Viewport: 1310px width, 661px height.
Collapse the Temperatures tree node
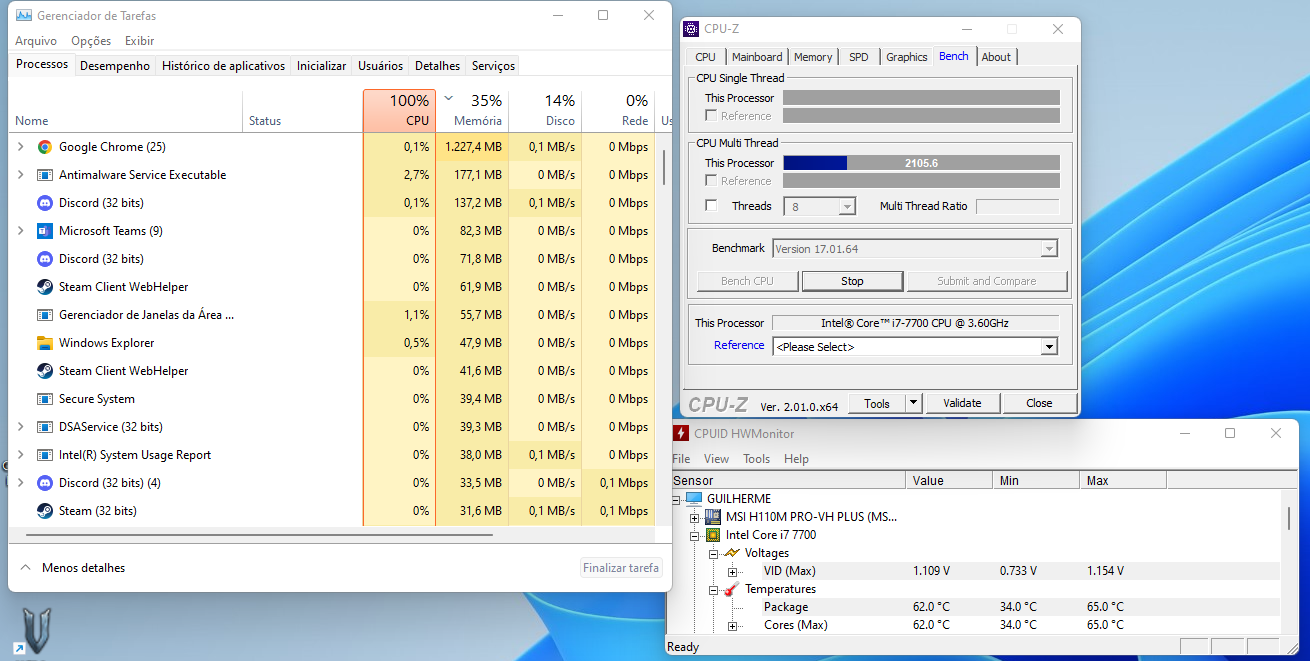pos(713,589)
